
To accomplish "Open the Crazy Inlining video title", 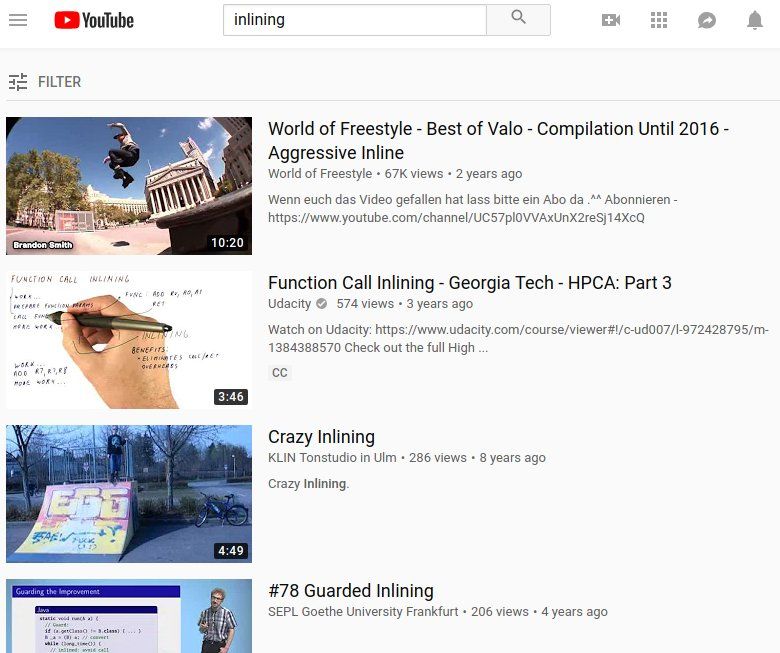I will 321,437.
